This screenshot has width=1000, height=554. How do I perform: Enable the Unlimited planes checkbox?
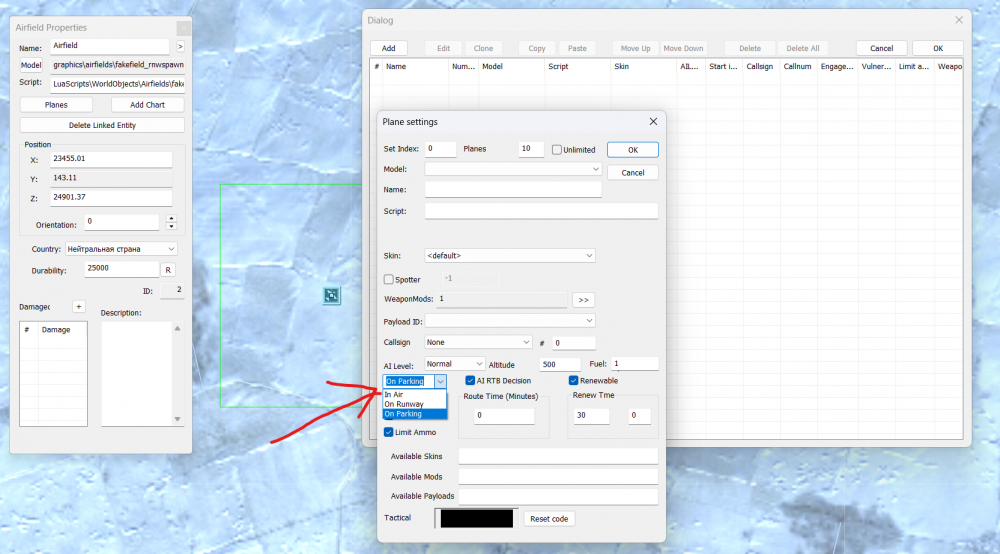coord(558,150)
